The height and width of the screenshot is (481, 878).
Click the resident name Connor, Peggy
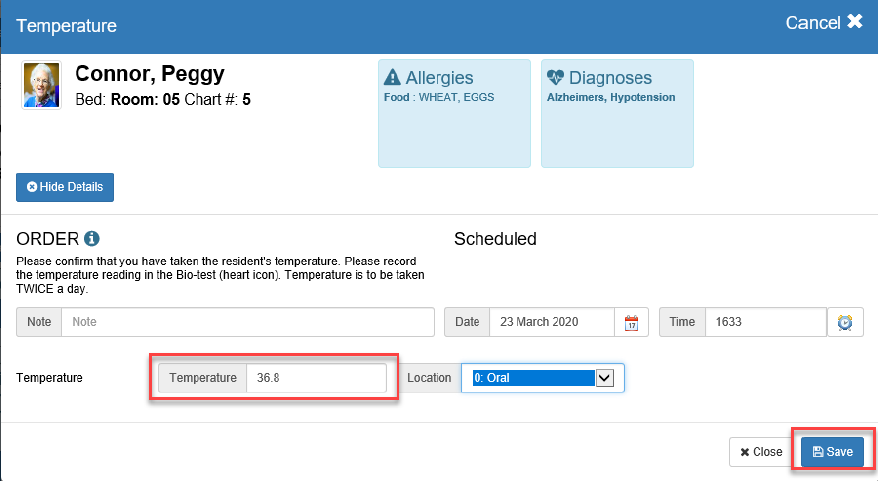pyautogui.click(x=150, y=74)
